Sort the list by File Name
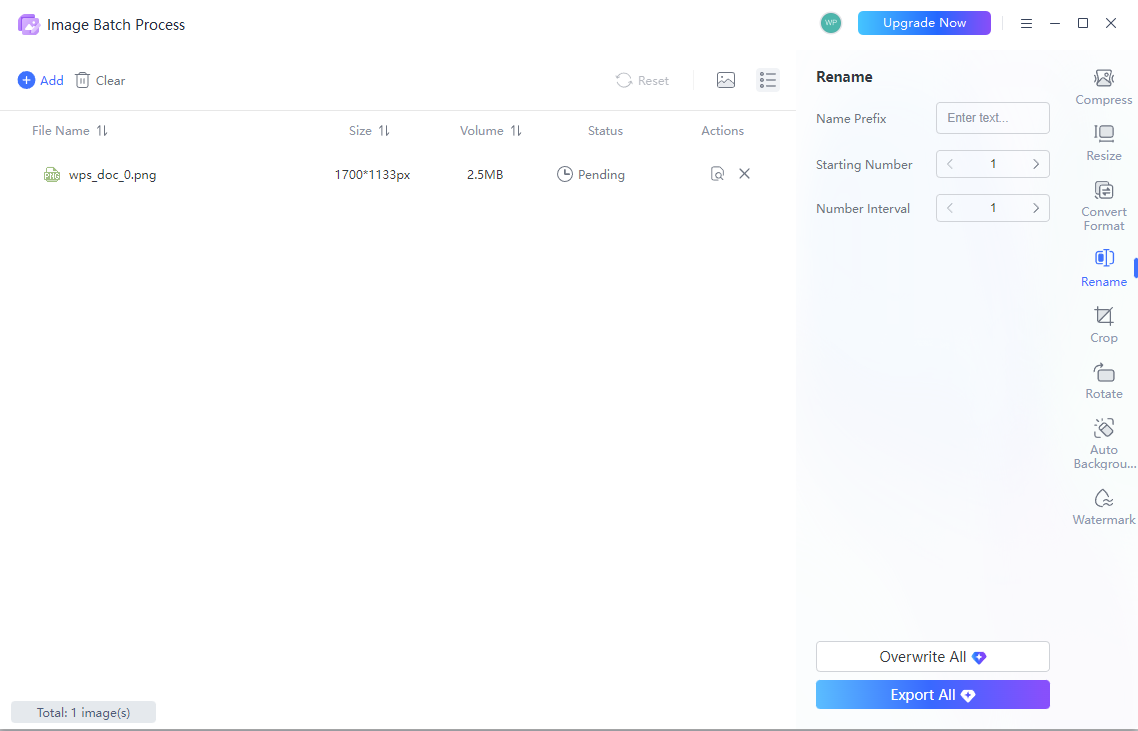Screen dimensions: 1138x731 click(x=70, y=131)
